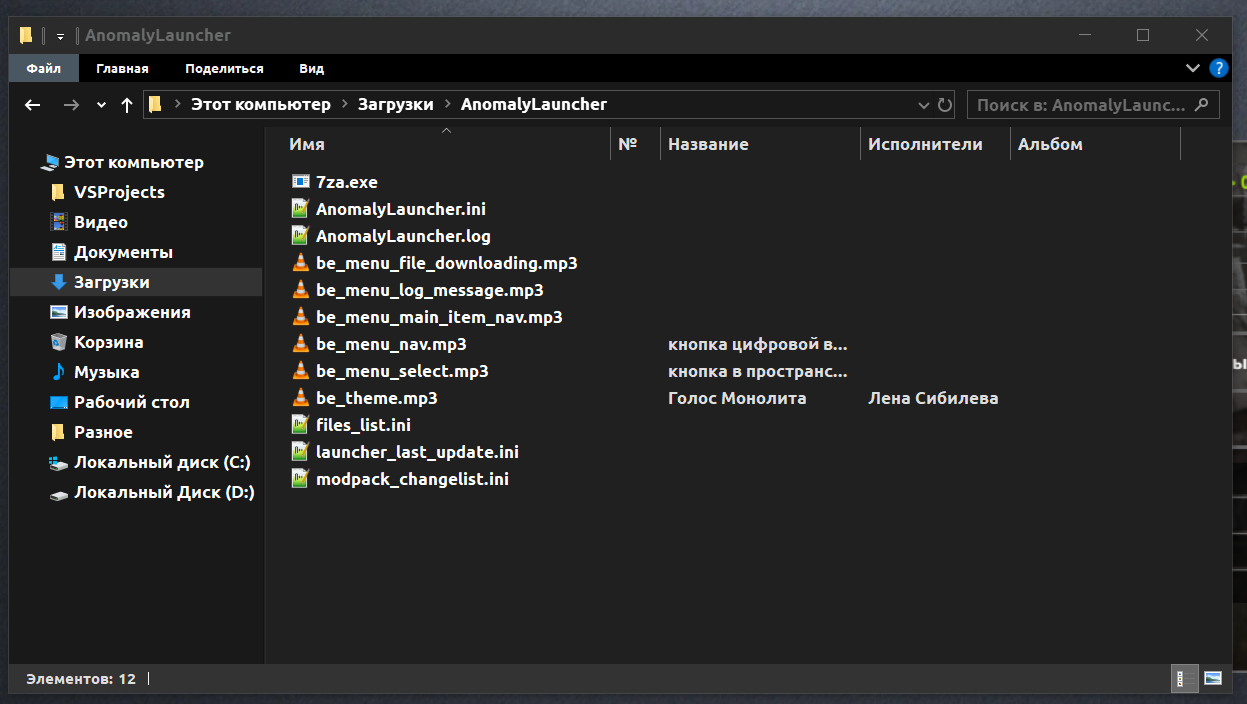Click the 7za.exe file icon

(300, 182)
